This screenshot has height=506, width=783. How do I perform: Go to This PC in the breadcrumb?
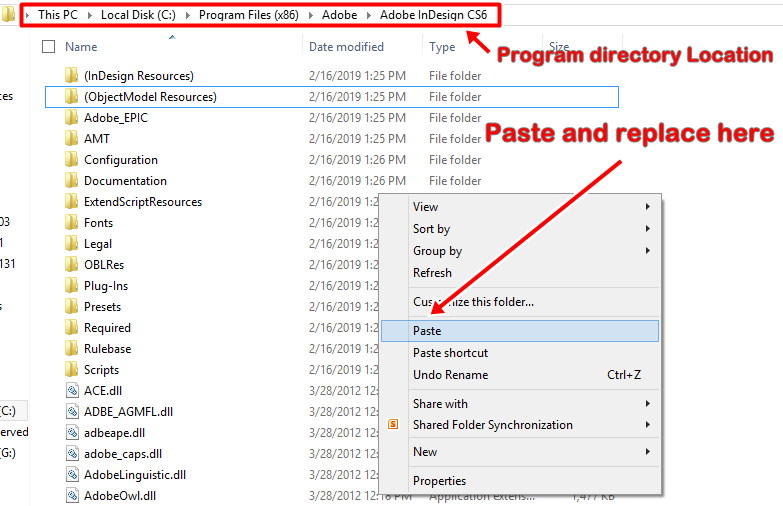[58, 15]
